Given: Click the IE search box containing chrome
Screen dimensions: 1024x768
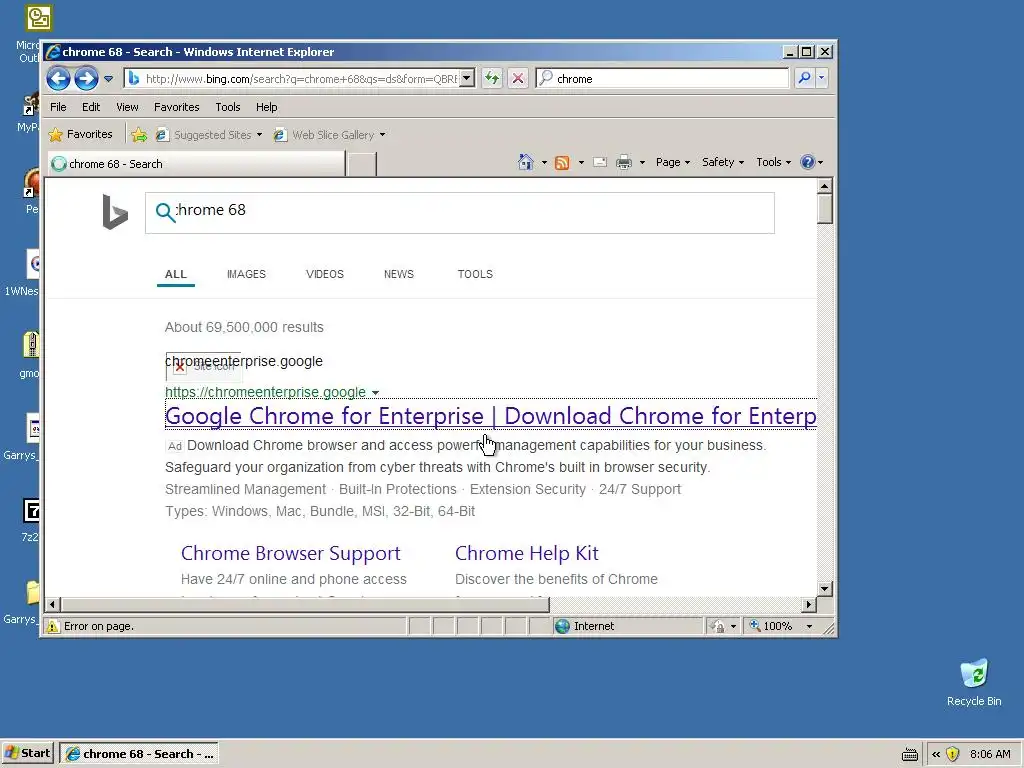Looking at the screenshot, I should 662,79.
